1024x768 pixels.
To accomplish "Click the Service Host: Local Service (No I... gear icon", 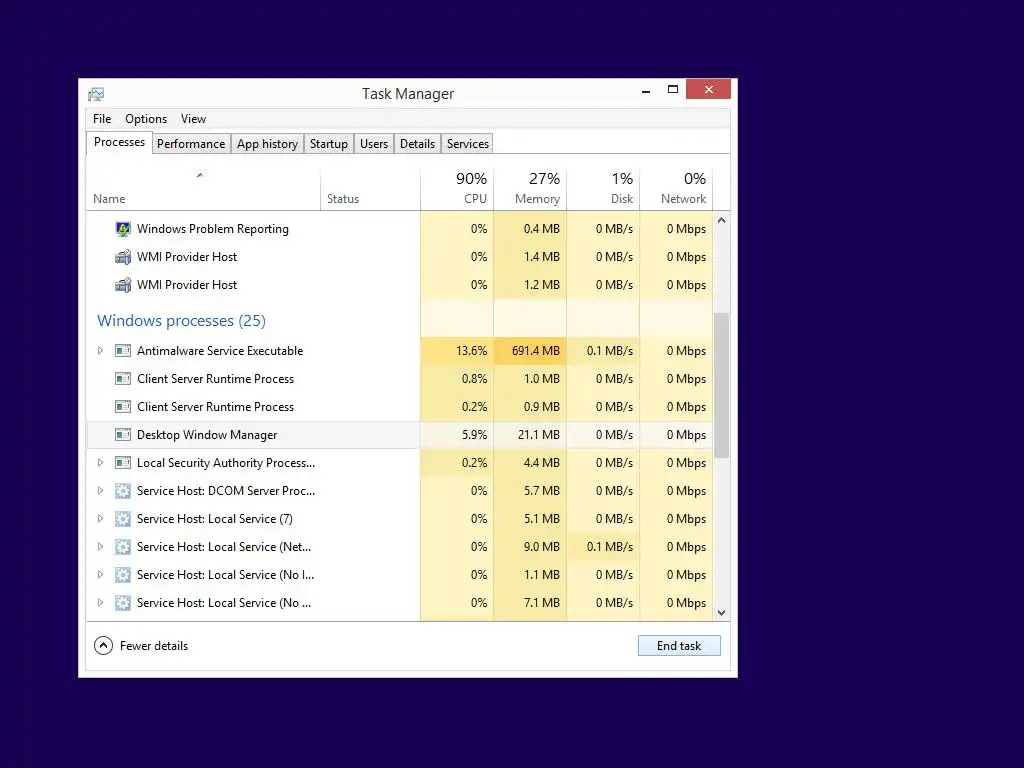I will point(123,575).
